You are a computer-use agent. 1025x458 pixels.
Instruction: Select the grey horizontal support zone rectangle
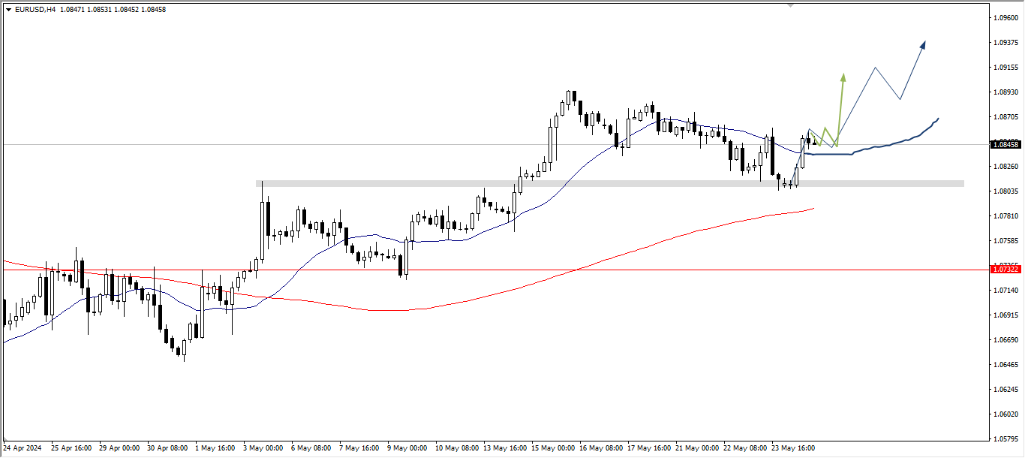(610, 183)
